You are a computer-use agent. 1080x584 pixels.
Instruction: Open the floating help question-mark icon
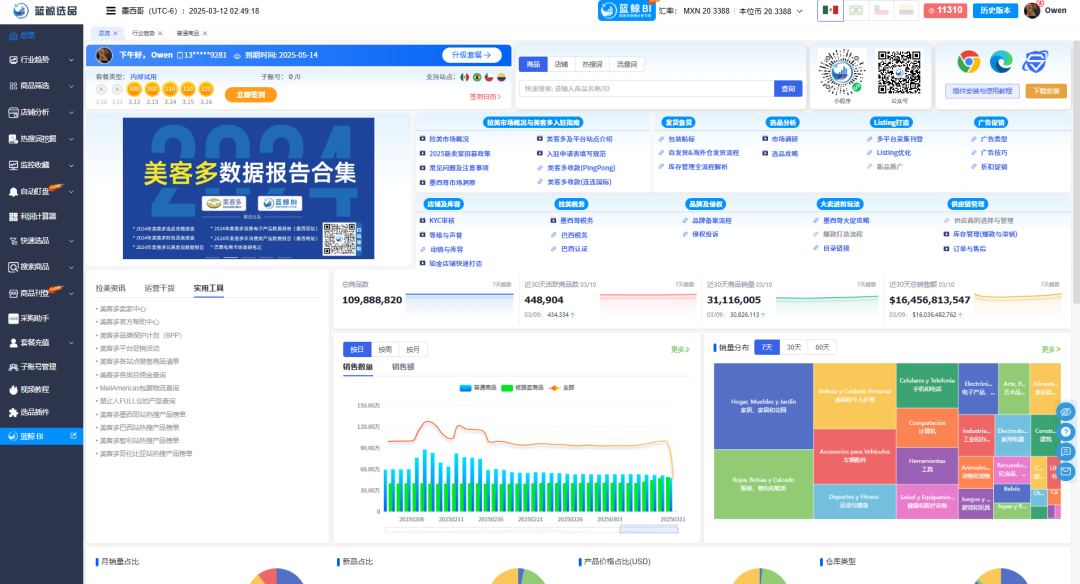click(x=1066, y=432)
